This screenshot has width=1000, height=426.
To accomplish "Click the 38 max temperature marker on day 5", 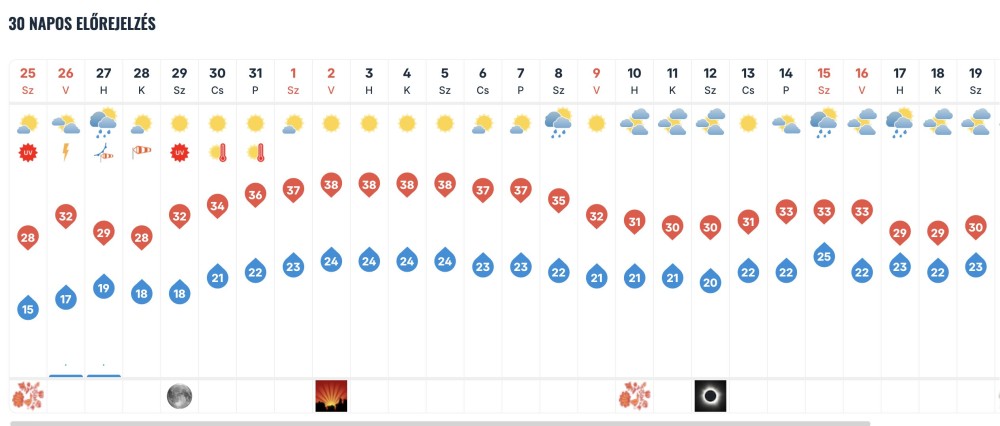I will click(445, 185).
